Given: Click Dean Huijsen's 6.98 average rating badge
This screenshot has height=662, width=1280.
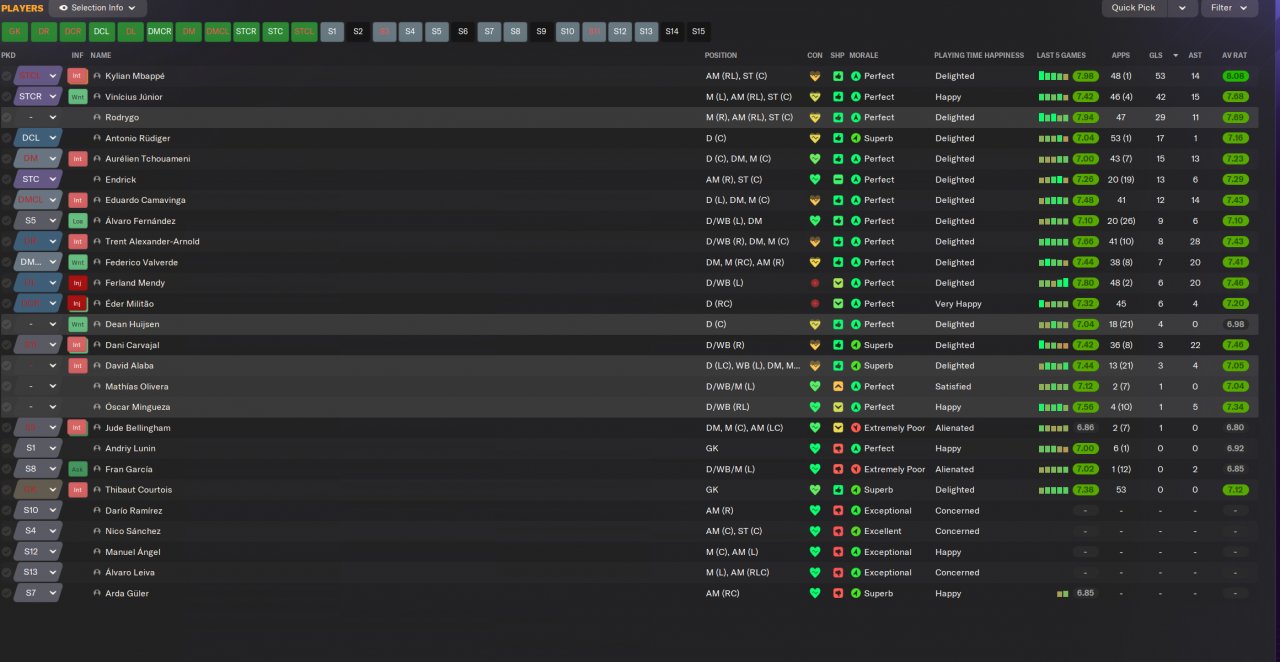Looking at the screenshot, I should coord(1235,324).
